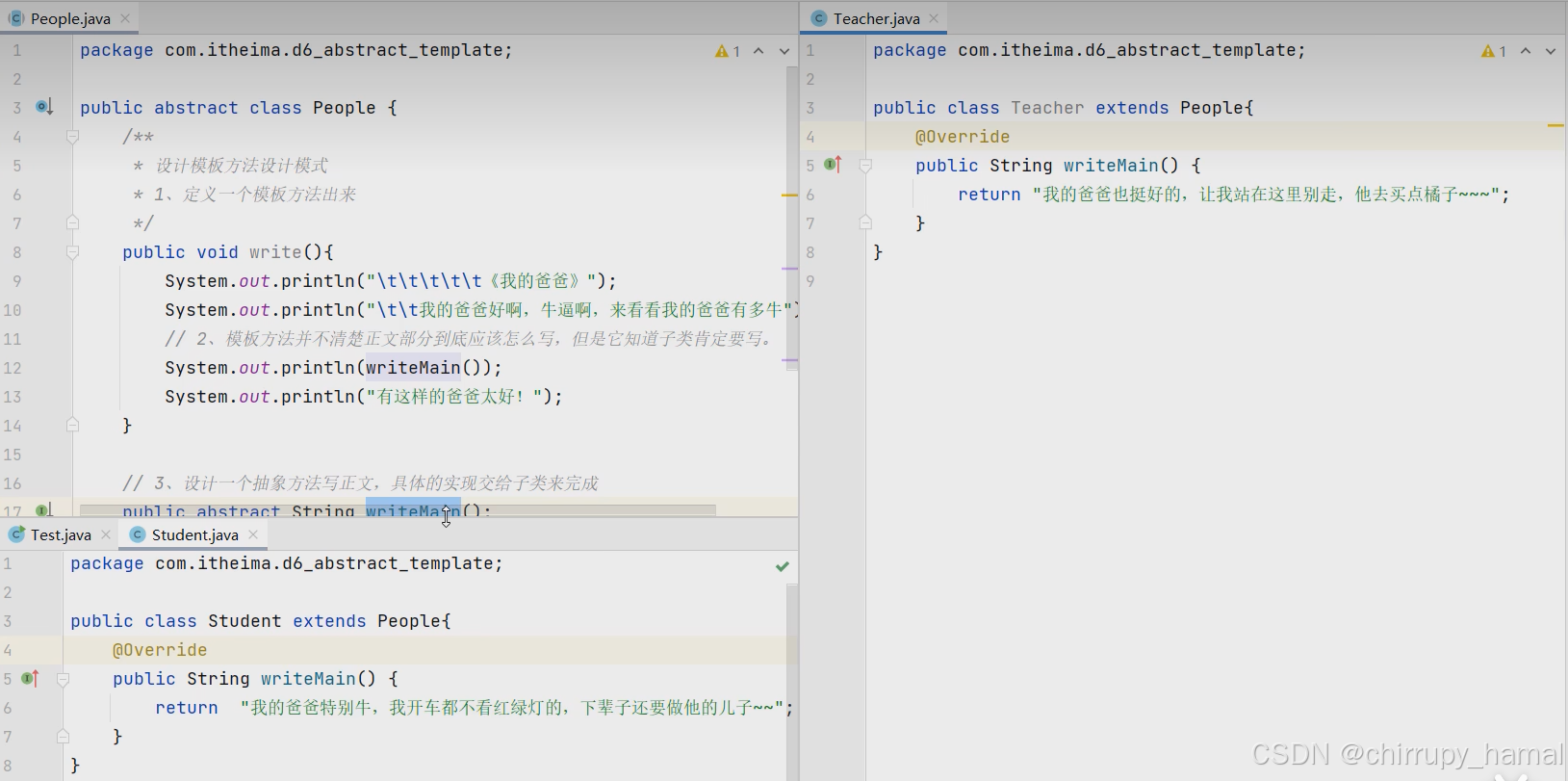Click the yellow warning stripe in People.java margin
Screen dimensions: 1568x781
pyautogui.click(x=789, y=195)
